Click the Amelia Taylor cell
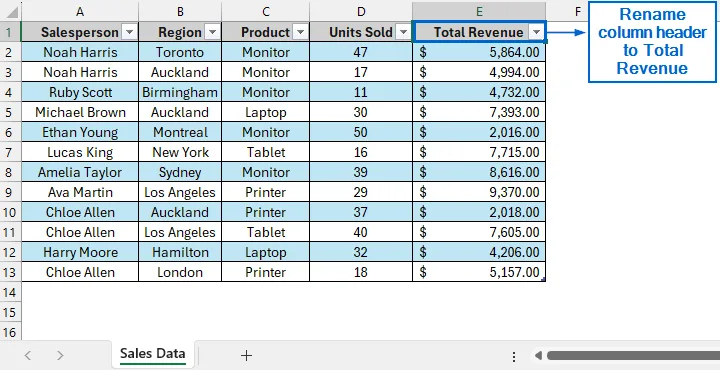Viewport: 720px width, 370px height. pos(80,172)
